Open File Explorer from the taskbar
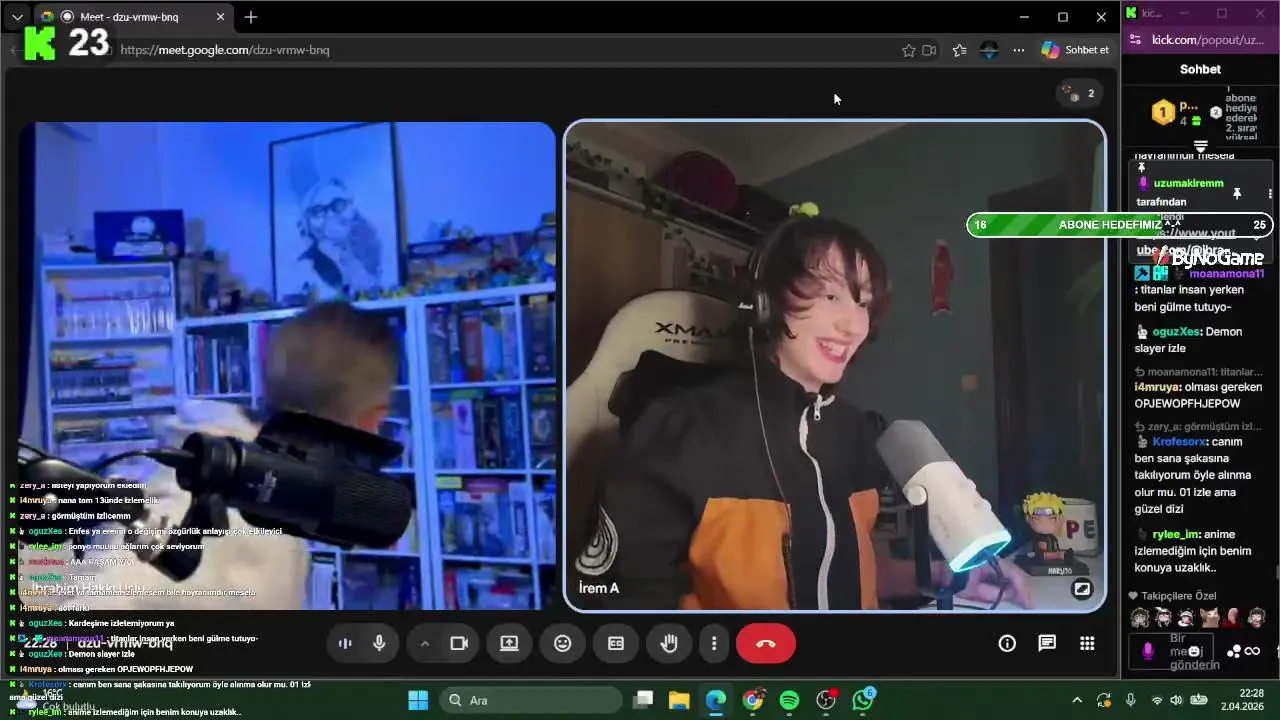1280x720 pixels. 679,700
